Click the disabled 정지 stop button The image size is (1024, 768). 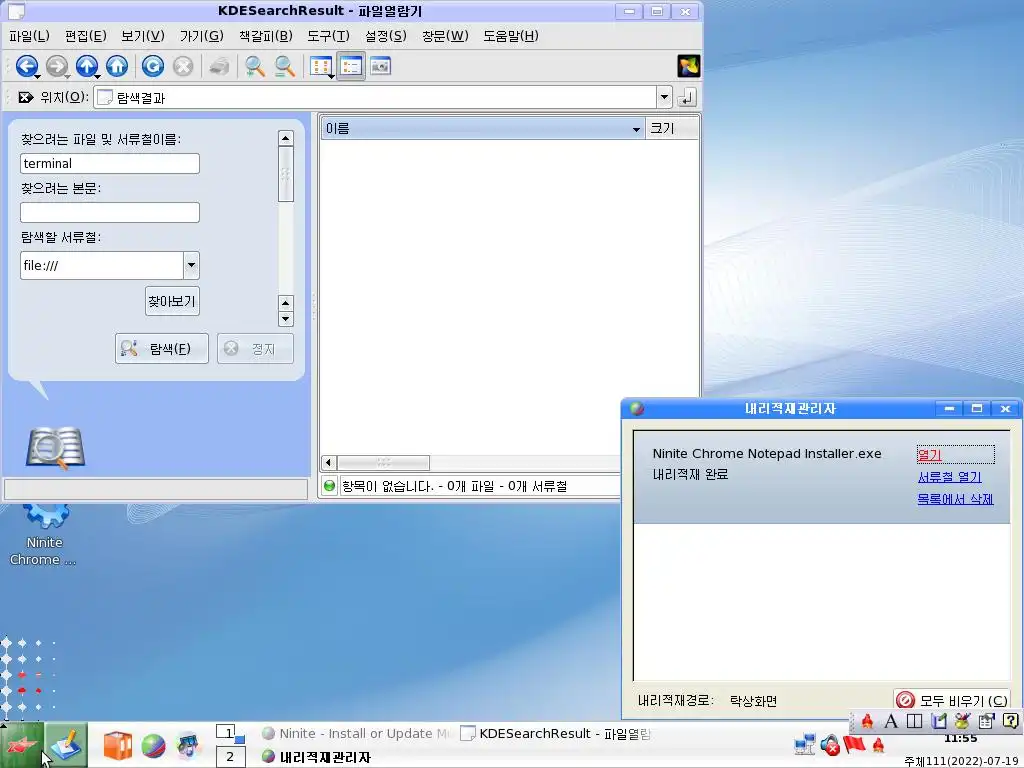pos(255,349)
